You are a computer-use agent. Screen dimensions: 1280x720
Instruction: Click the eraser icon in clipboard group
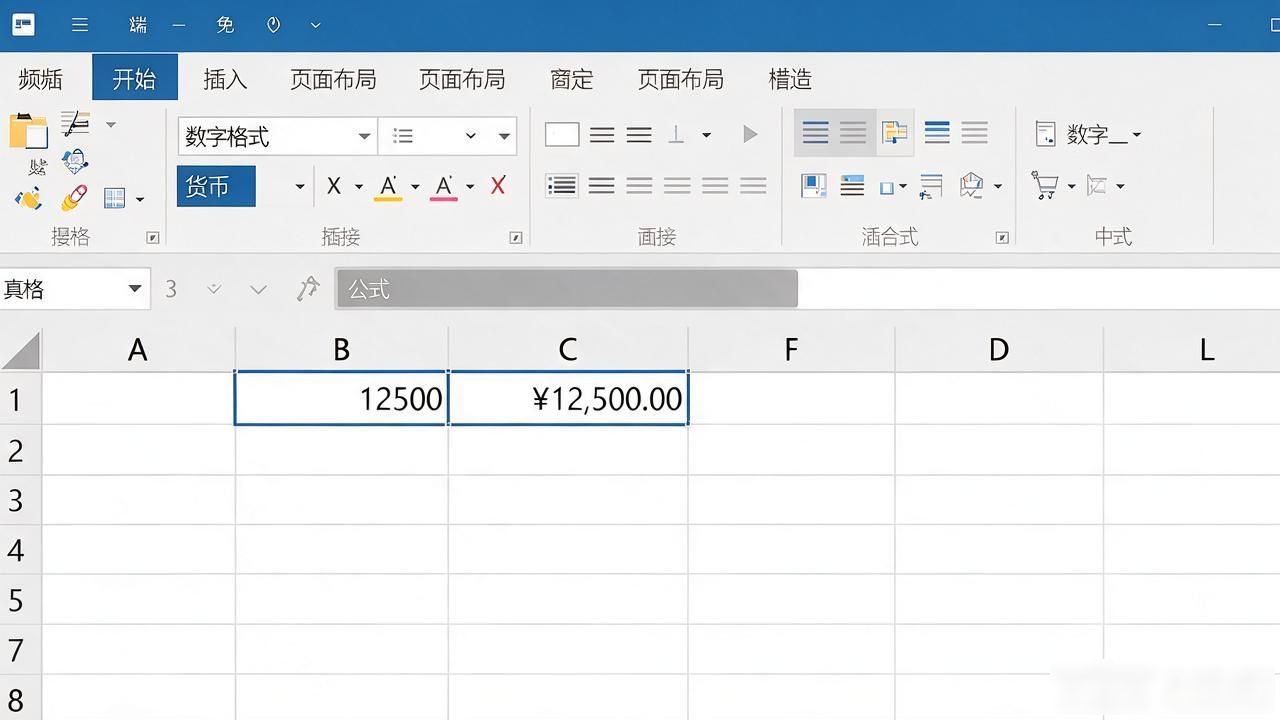74,198
